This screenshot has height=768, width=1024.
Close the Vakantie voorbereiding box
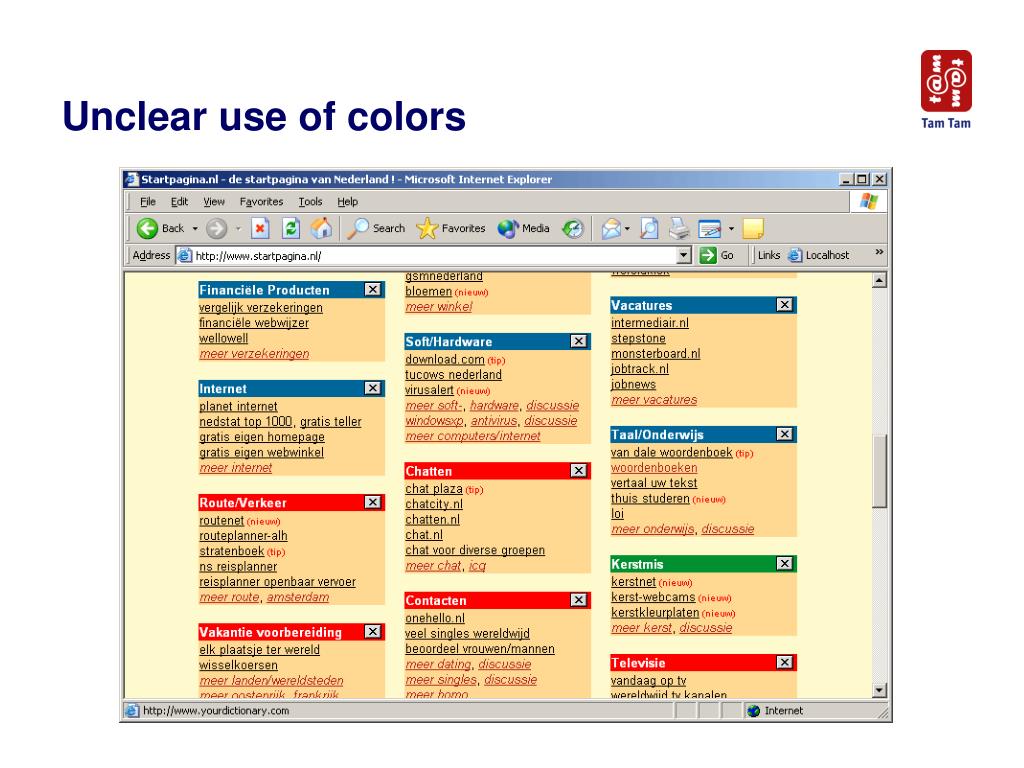(x=372, y=632)
